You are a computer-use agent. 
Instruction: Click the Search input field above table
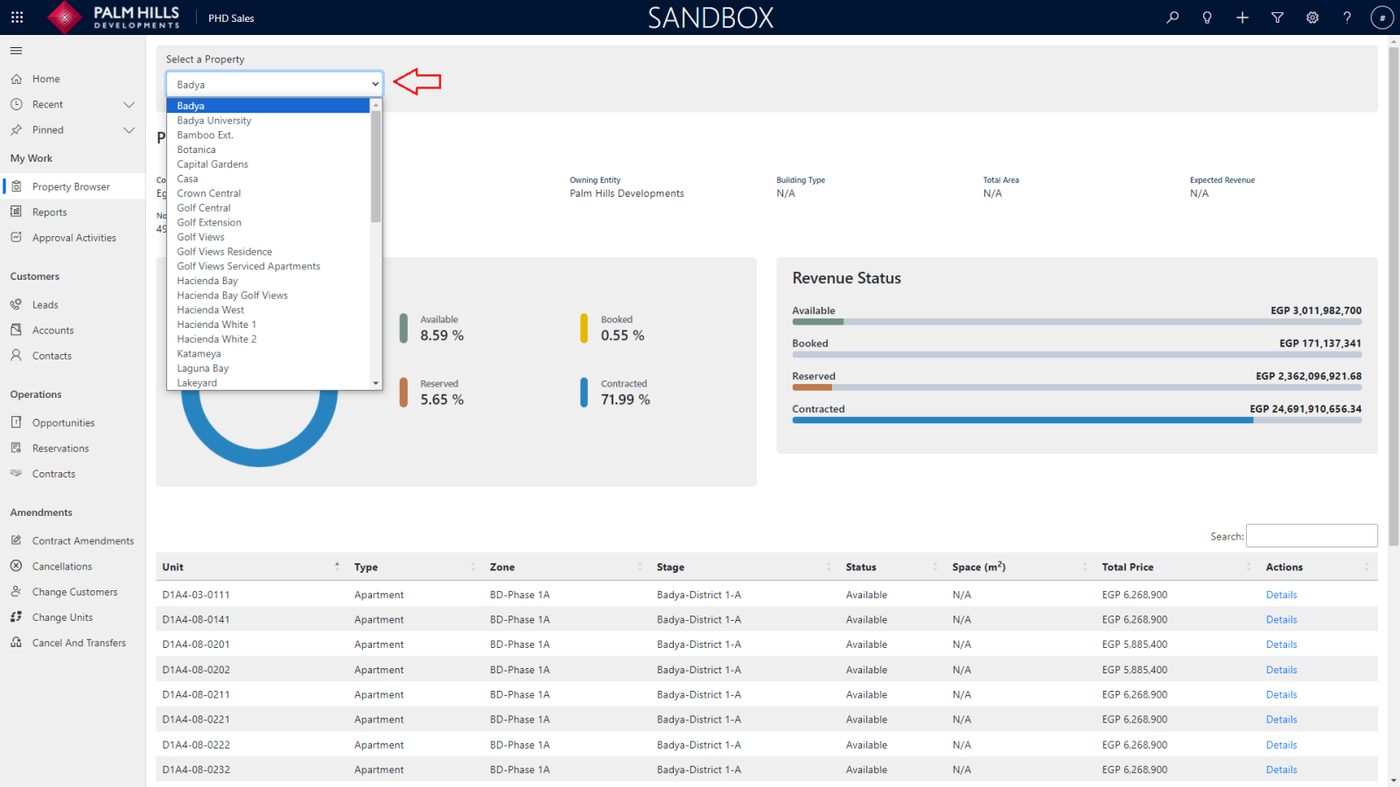[x=1312, y=536]
